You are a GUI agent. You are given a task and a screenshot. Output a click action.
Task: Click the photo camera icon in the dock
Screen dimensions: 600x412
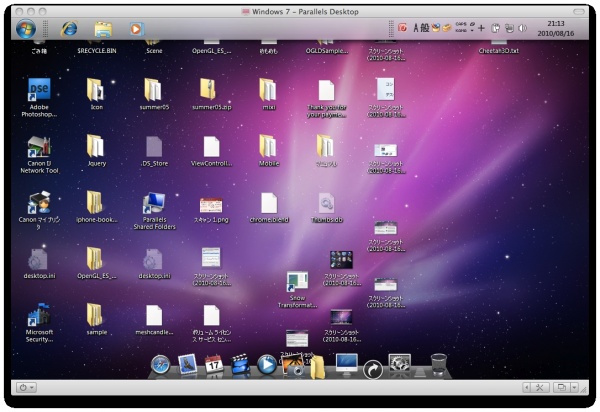[293, 365]
